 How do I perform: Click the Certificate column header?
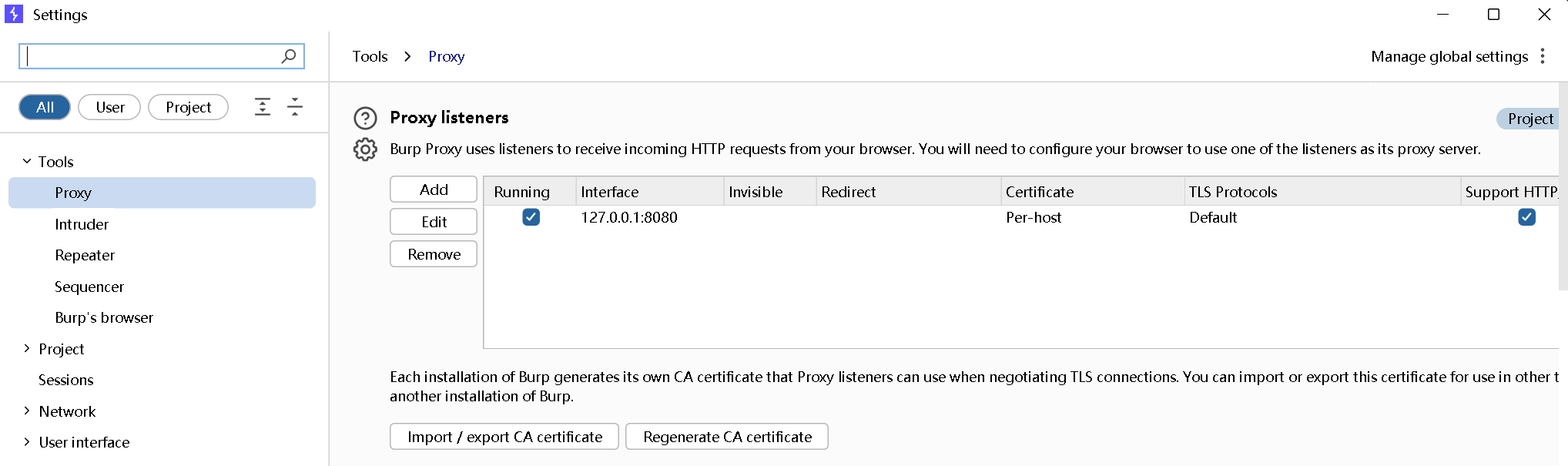1093,192
